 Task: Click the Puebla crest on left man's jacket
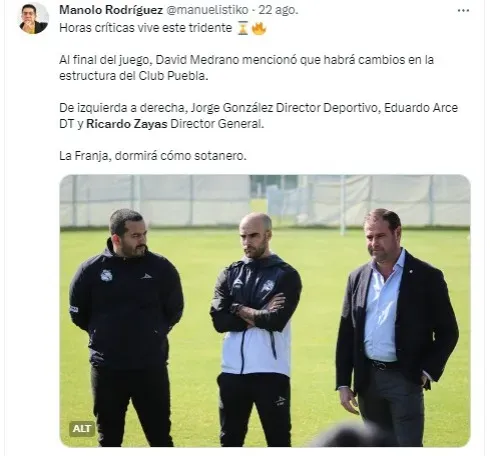(x=106, y=275)
